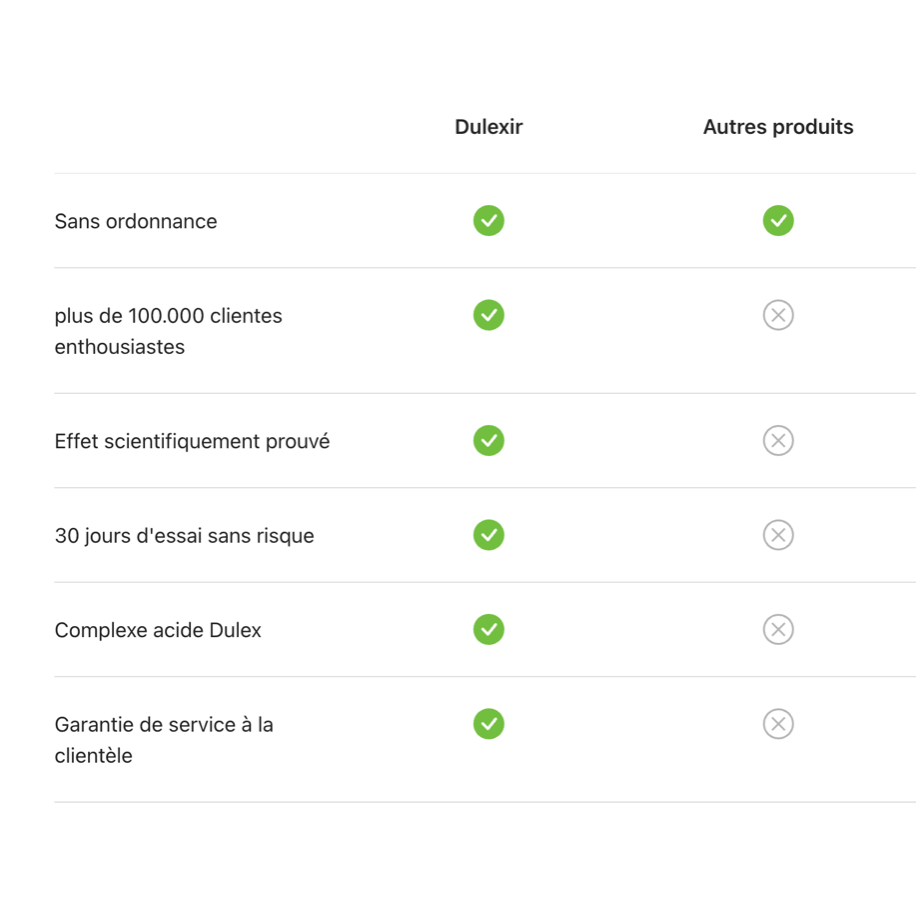Viewport: 916px width, 918px height.
Task: Click Autres produits cross for Complexe acide Dulex
Action: pyautogui.click(x=778, y=629)
